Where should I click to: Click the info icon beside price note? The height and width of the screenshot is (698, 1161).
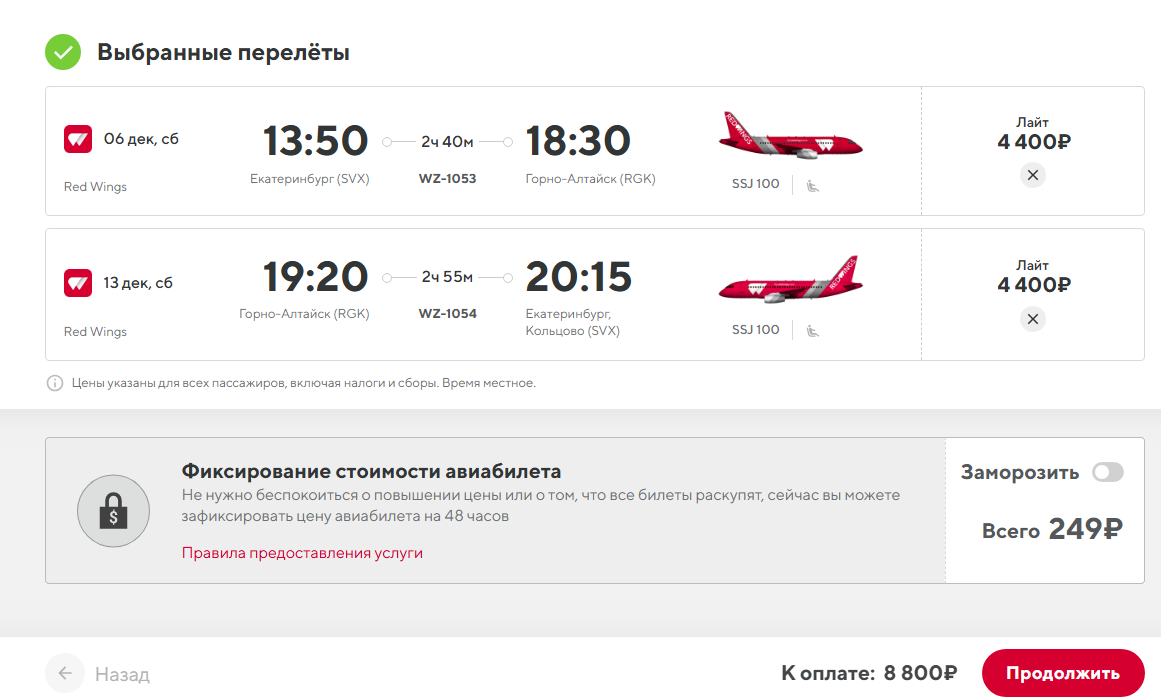pyautogui.click(x=55, y=383)
